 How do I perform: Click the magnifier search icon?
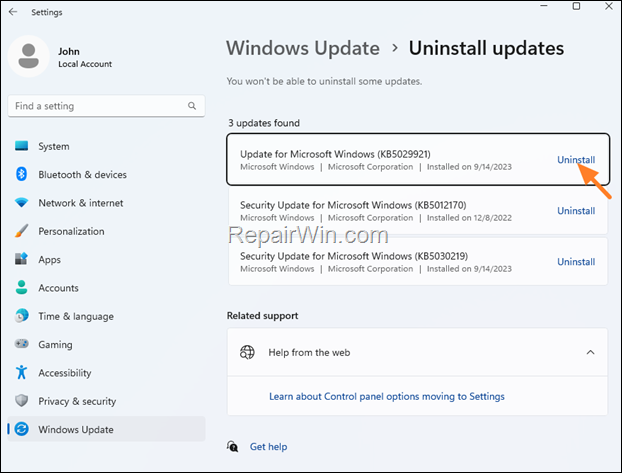(x=192, y=106)
